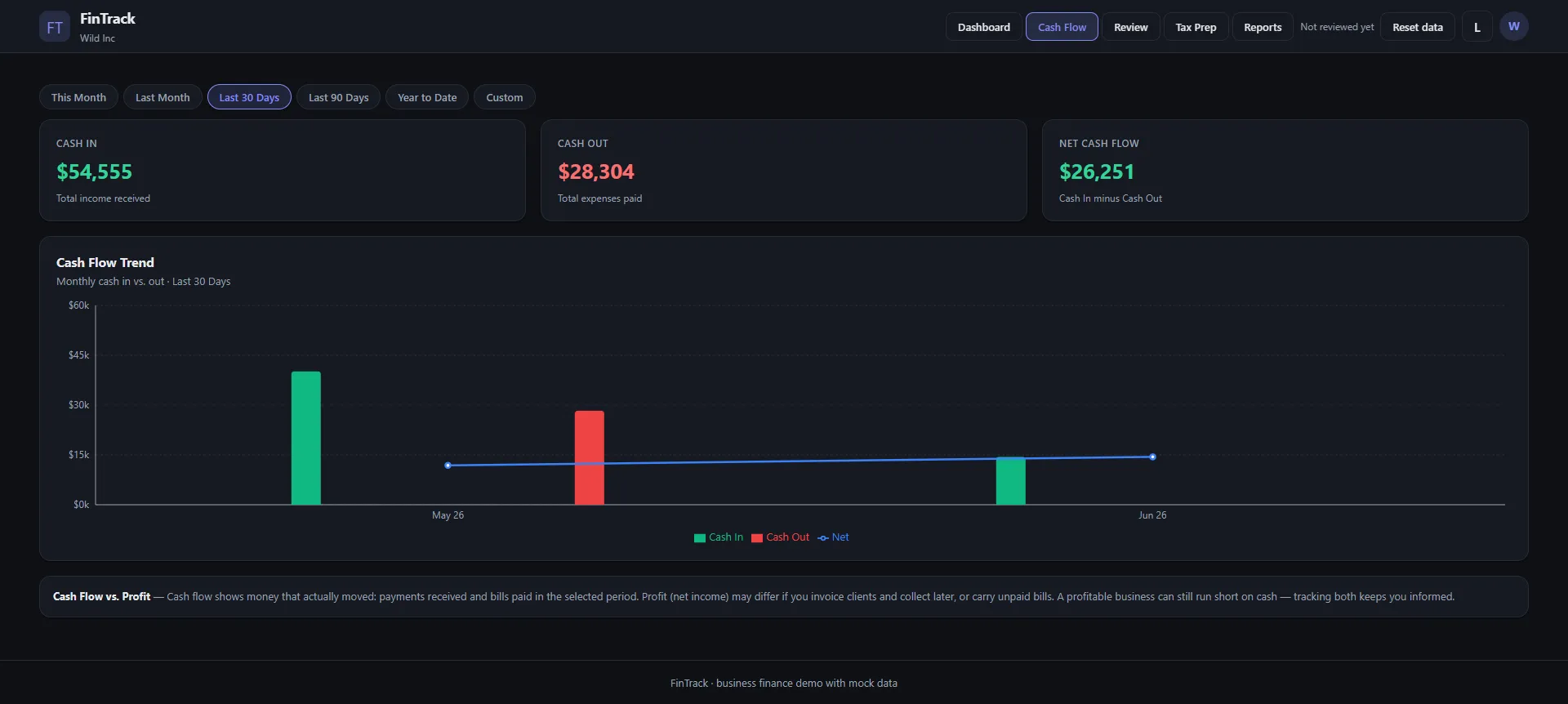Click the $28,304 Cash Out value
The image size is (1568, 704).
pos(595,172)
